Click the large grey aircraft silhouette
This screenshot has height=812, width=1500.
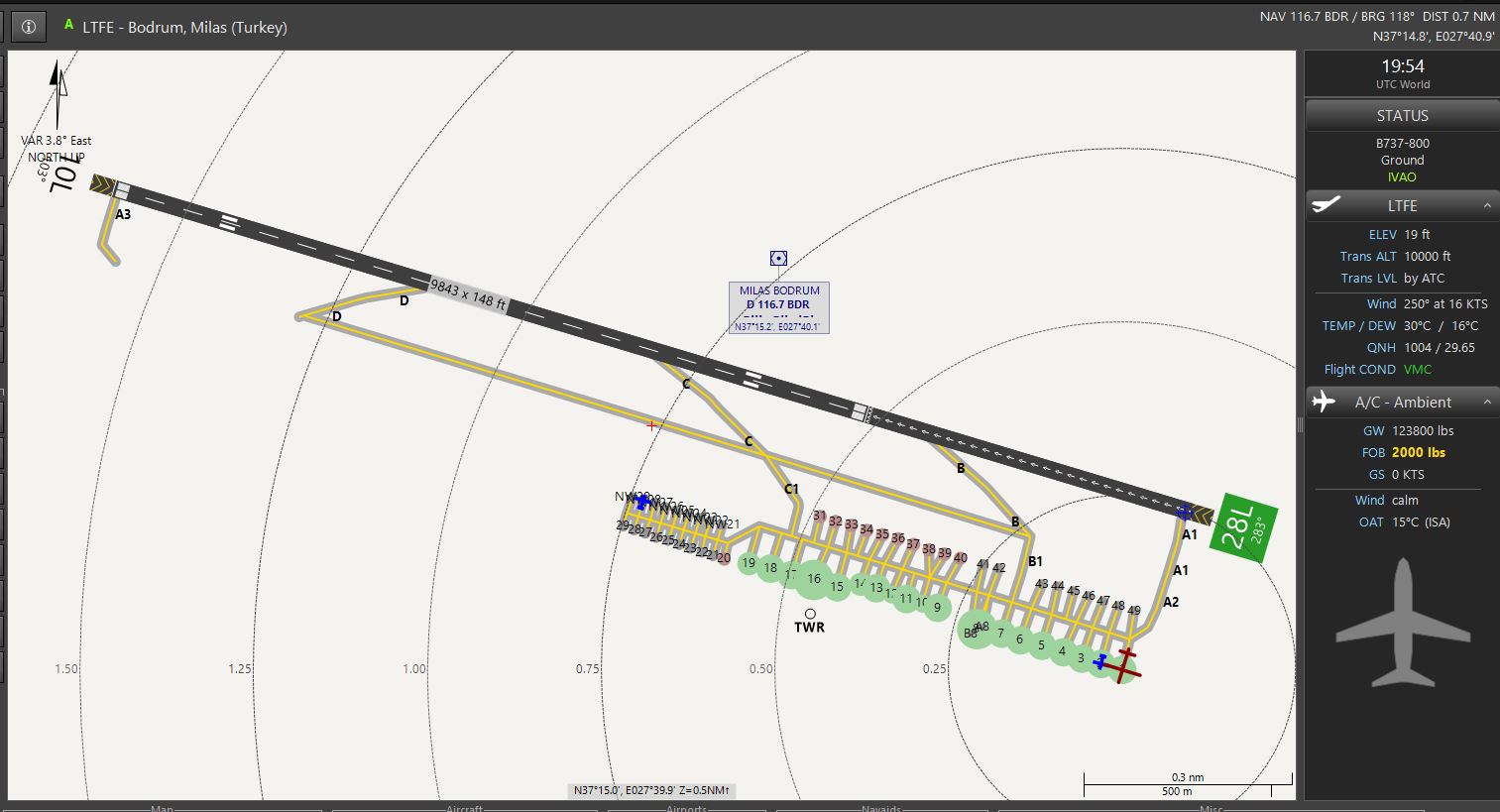tap(1402, 624)
